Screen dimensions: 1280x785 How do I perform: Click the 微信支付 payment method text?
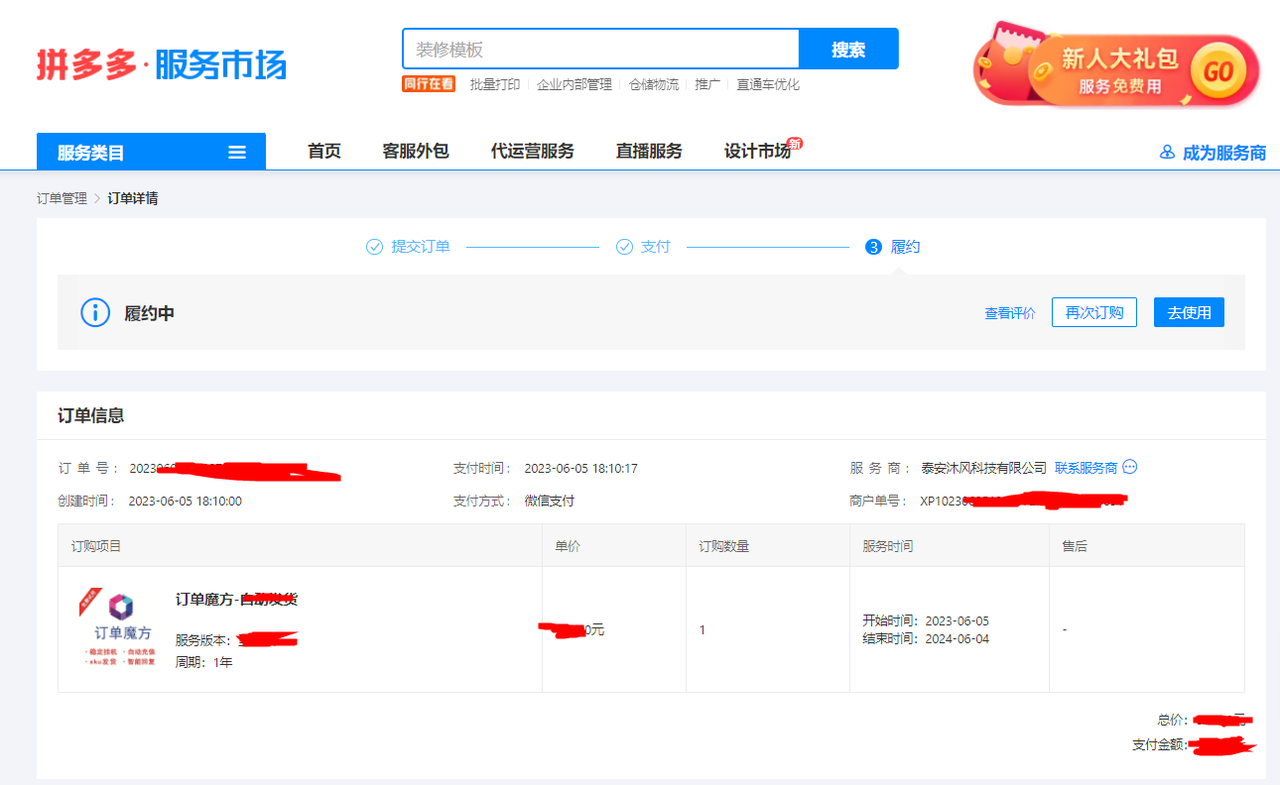pos(549,501)
